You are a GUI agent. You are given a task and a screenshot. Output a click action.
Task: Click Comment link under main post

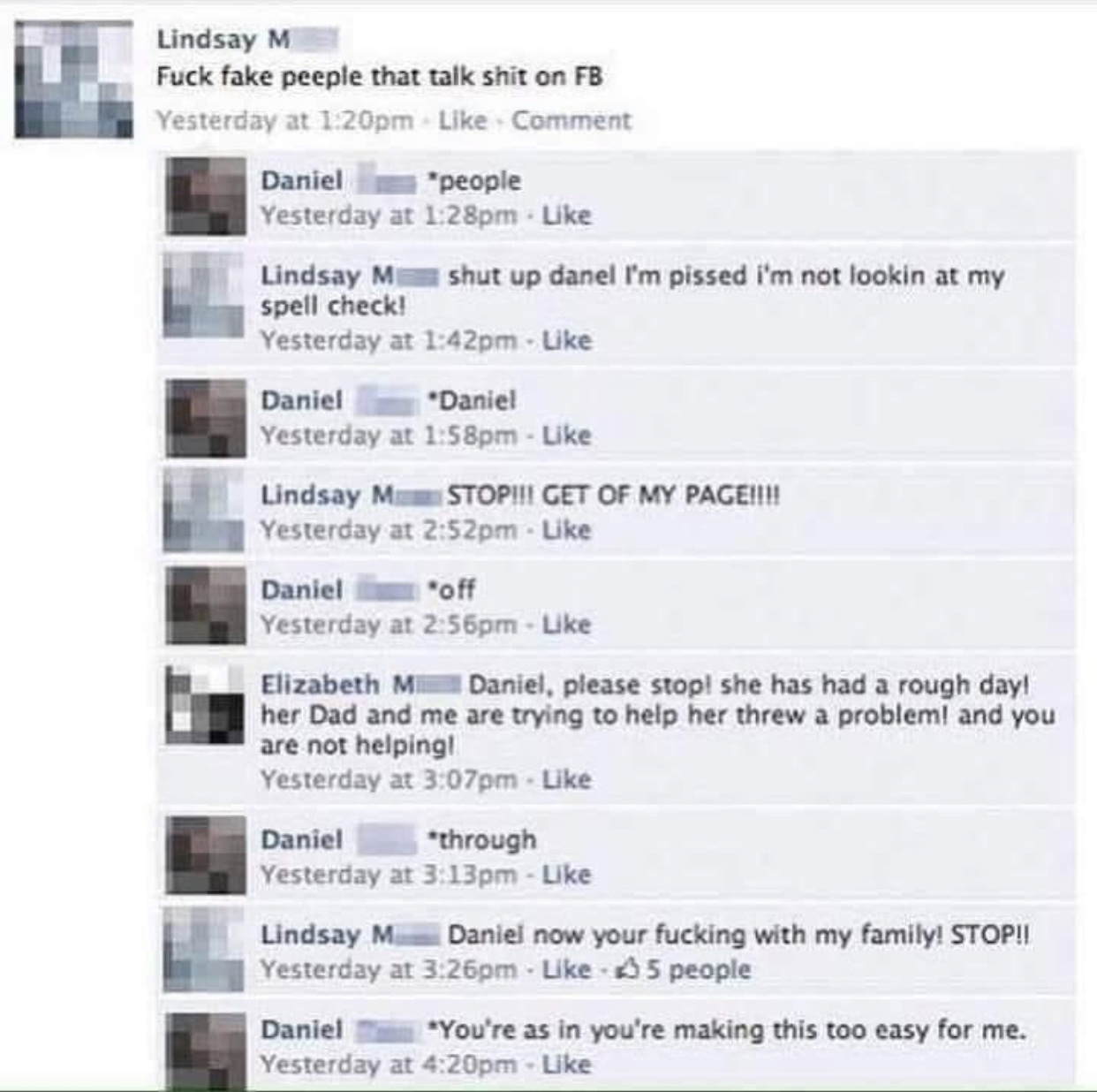(571, 120)
